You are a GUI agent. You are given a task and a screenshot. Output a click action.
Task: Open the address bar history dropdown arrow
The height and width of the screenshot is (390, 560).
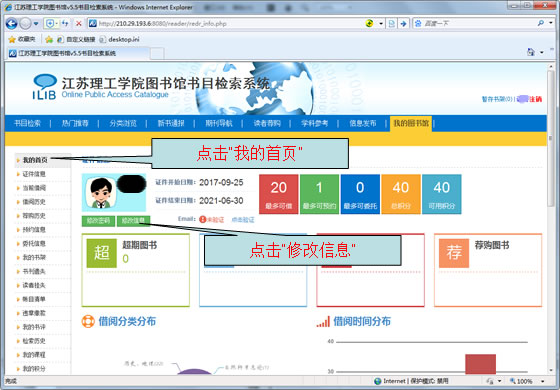pos(381,24)
